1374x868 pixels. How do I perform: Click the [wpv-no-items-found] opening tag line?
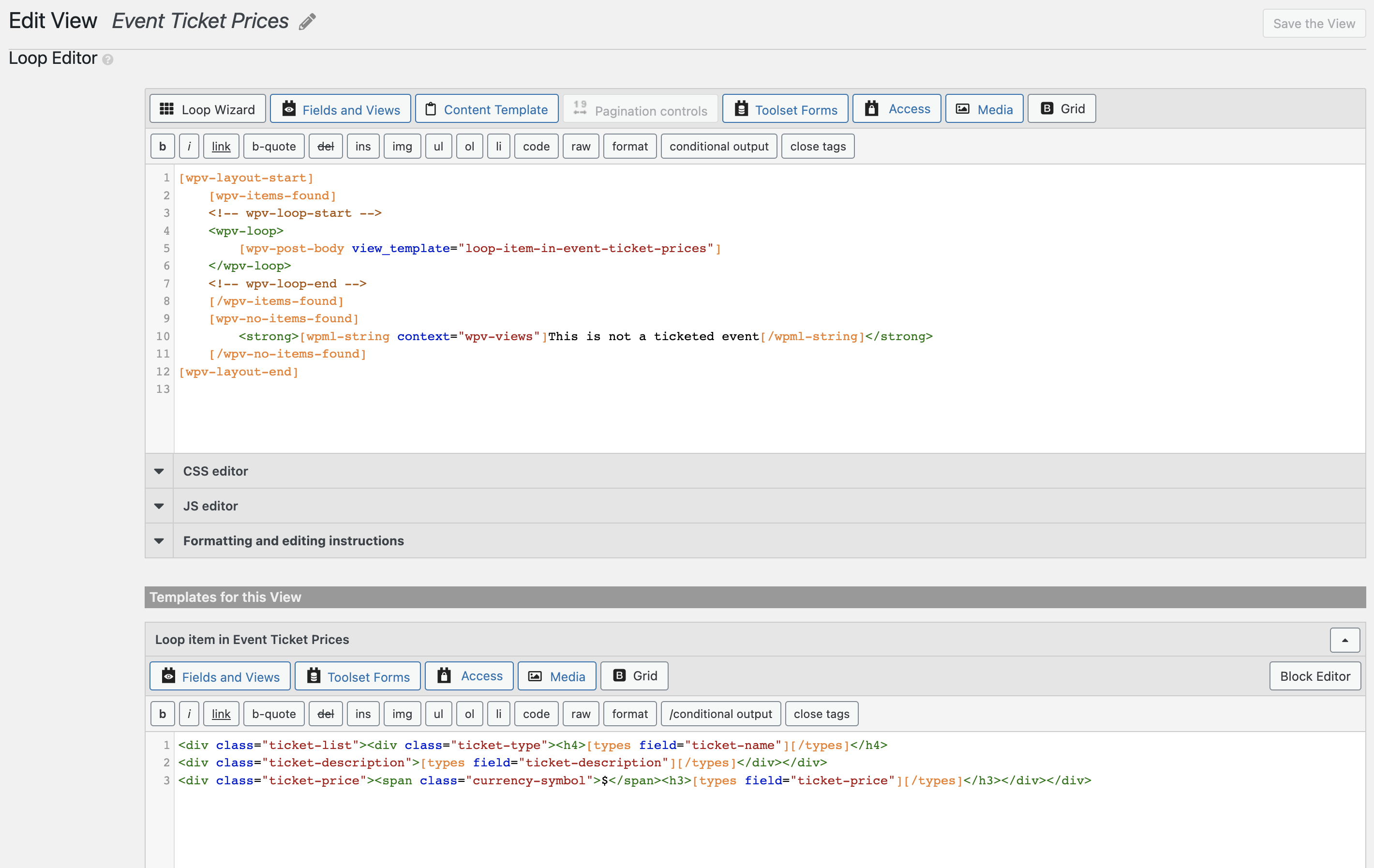(284, 318)
